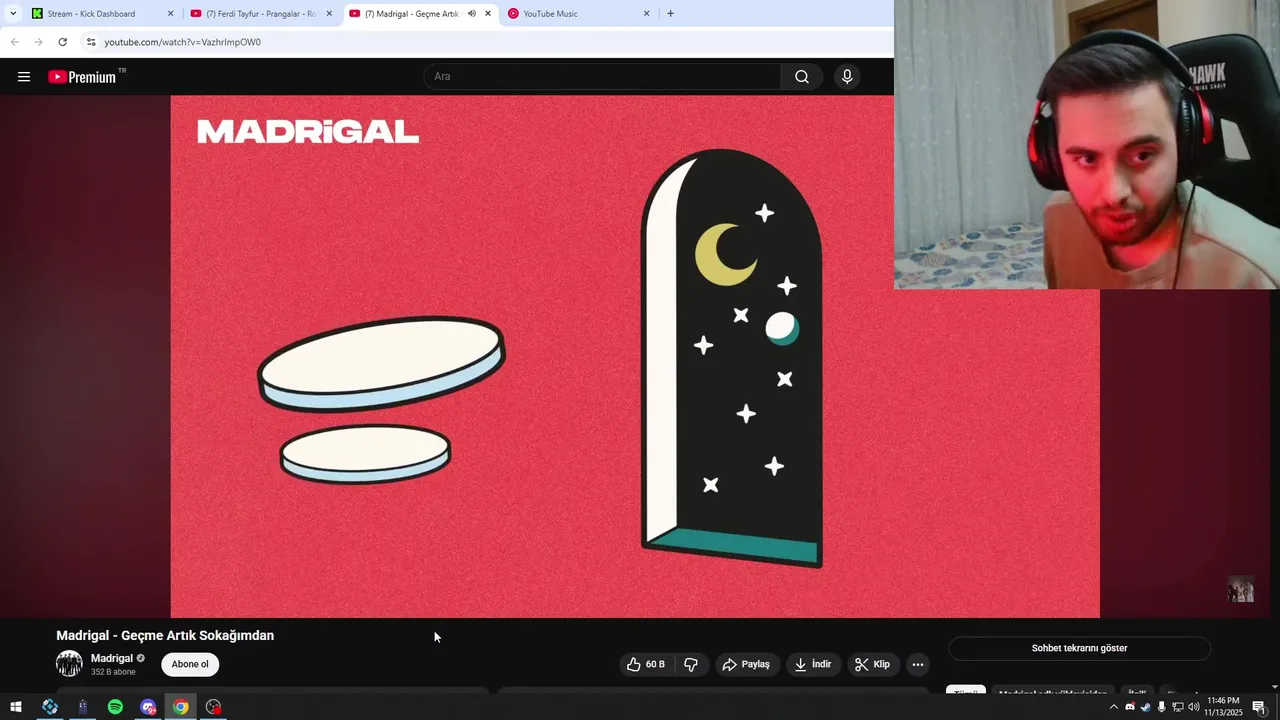Open Spotify from the taskbar
Viewport: 1280px width, 720px height.
pos(115,707)
